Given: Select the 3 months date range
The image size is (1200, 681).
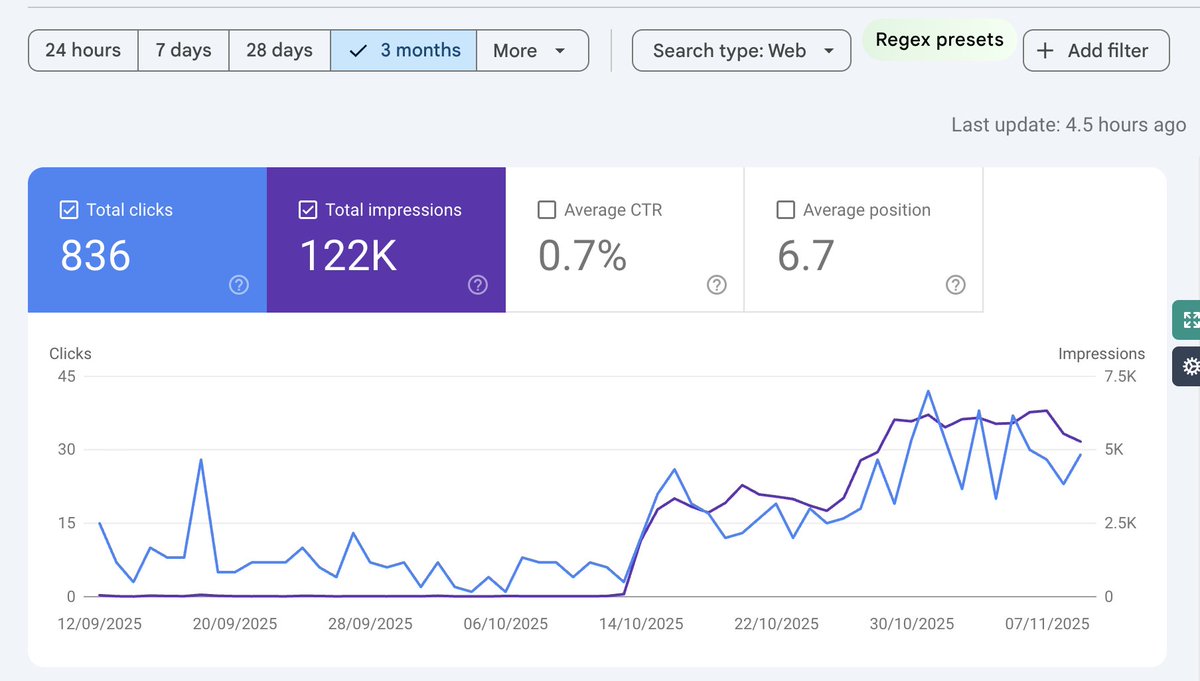Looking at the screenshot, I should [x=404, y=50].
